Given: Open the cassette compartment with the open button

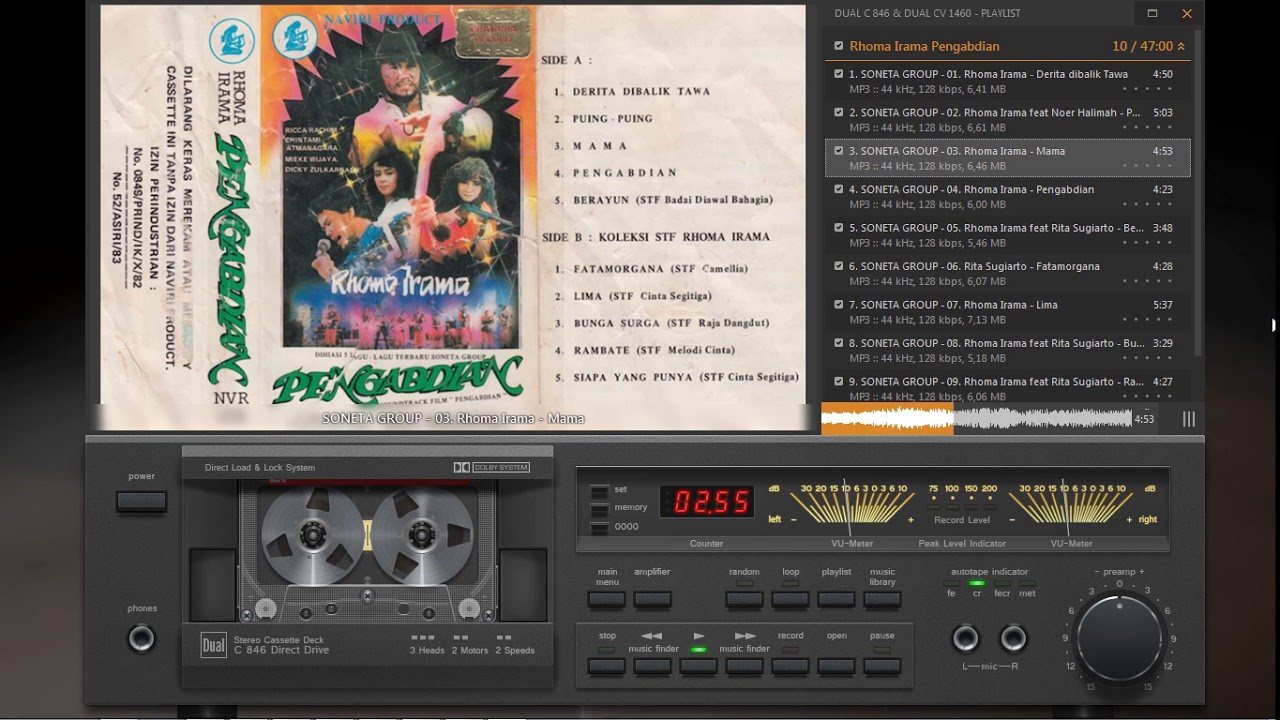Looking at the screenshot, I should point(836,666).
